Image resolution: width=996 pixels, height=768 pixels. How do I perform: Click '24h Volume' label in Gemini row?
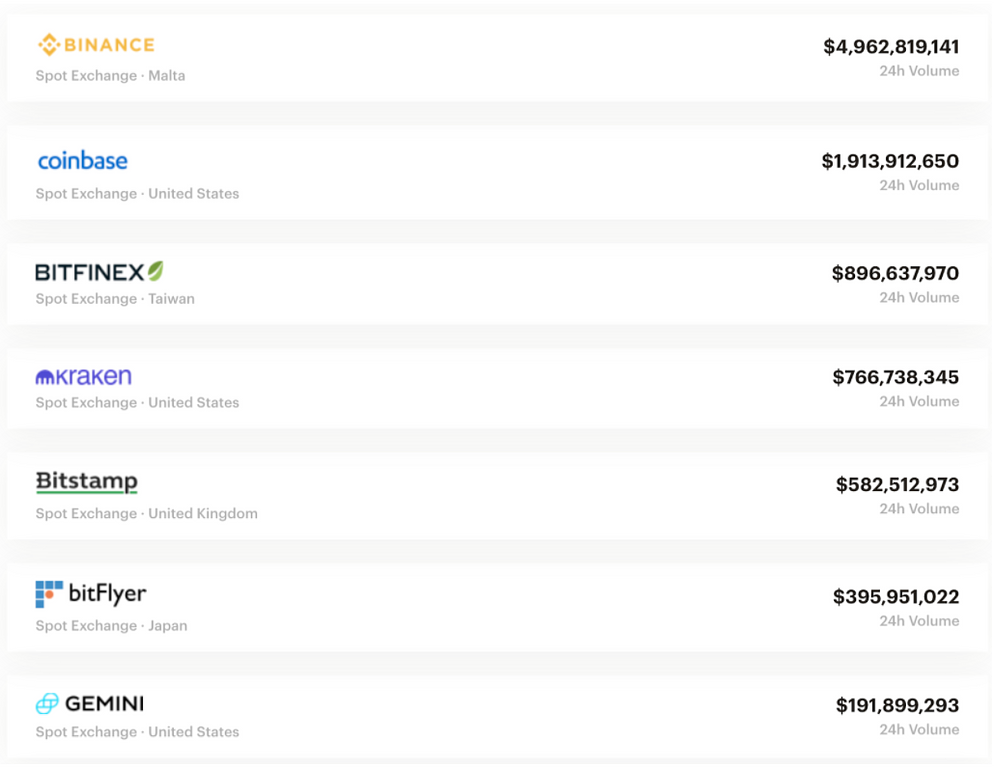pyautogui.click(x=919, y=730)
